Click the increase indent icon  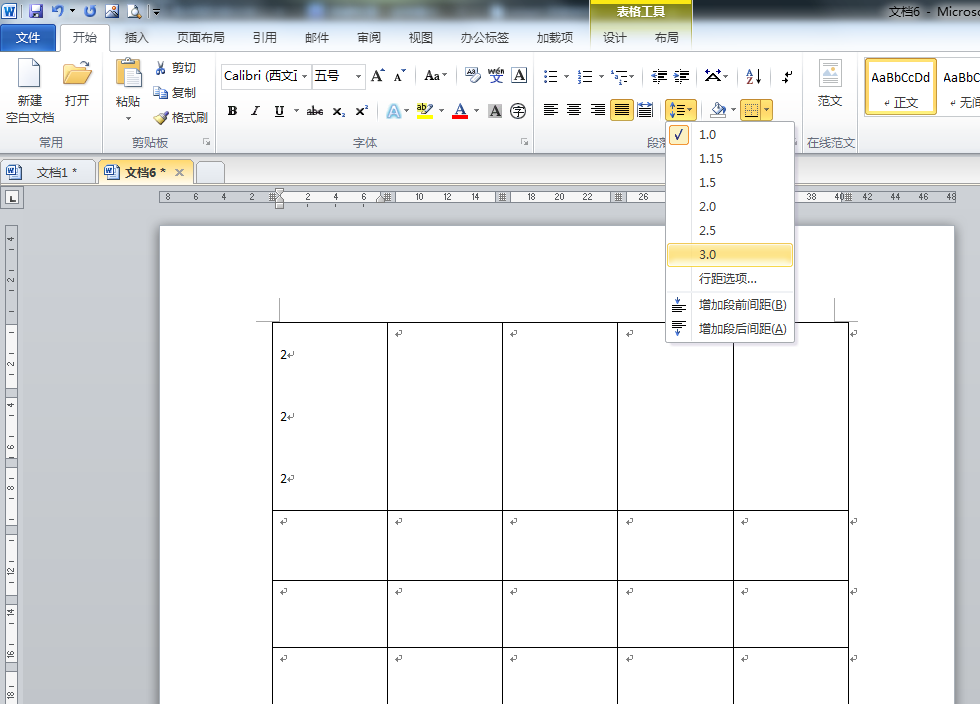[x=681, y=76]
